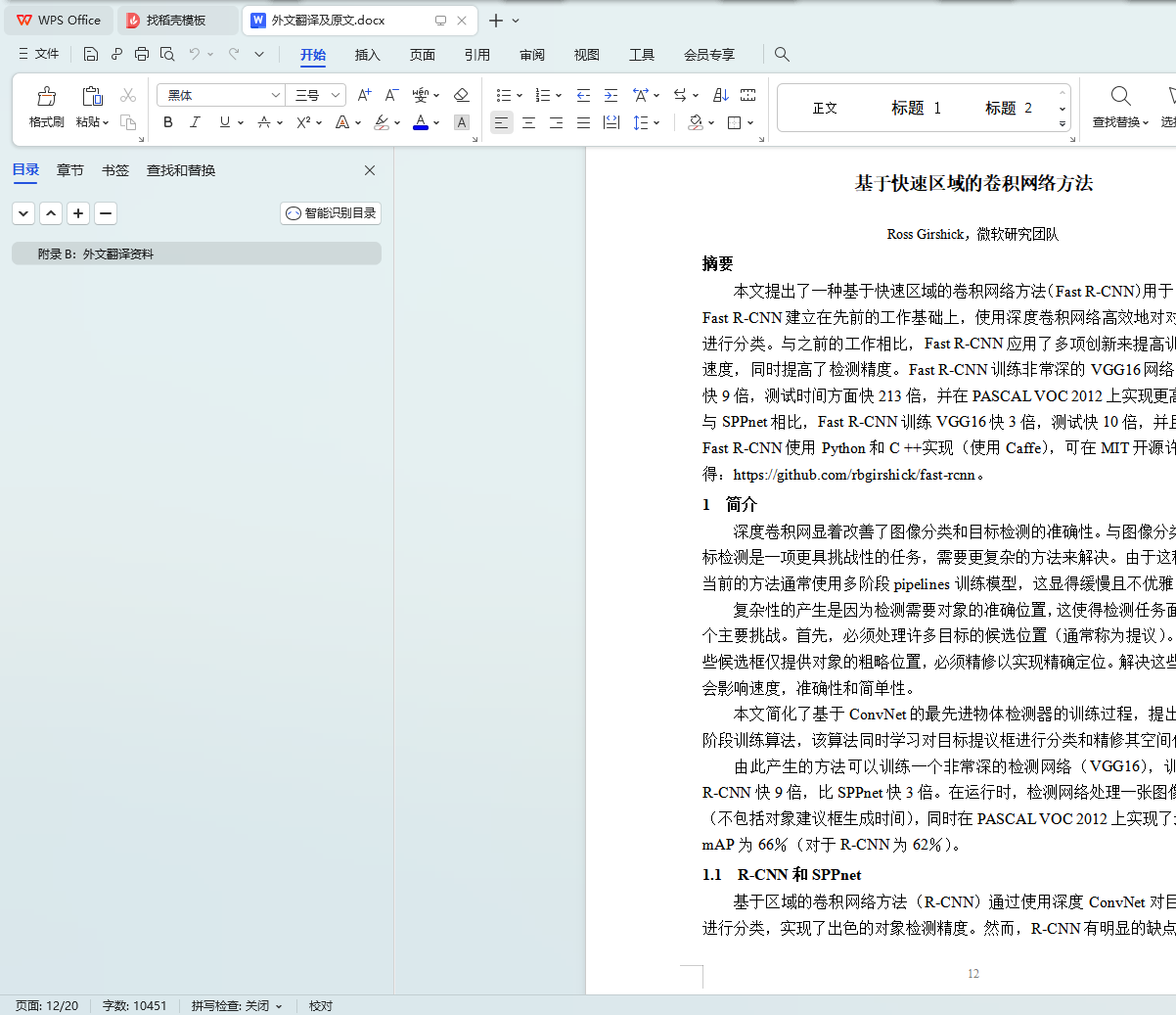
Task: Click the sort (A to Z) icon
Action: (720, 95)
